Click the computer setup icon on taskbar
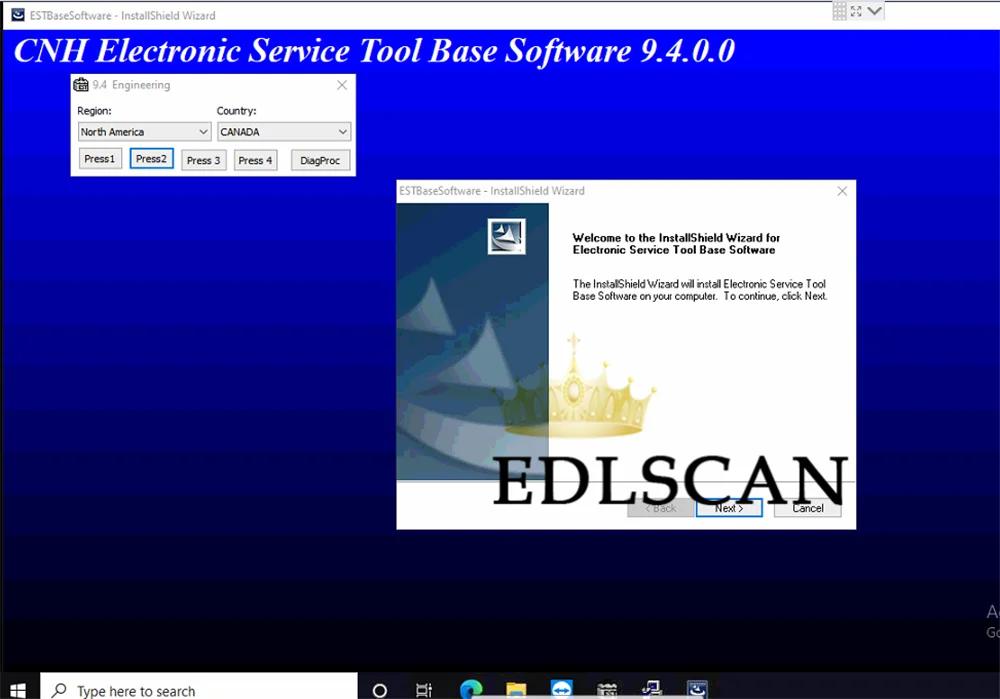This screenshot has height=699, width=1000. click(x=652, y=689)
